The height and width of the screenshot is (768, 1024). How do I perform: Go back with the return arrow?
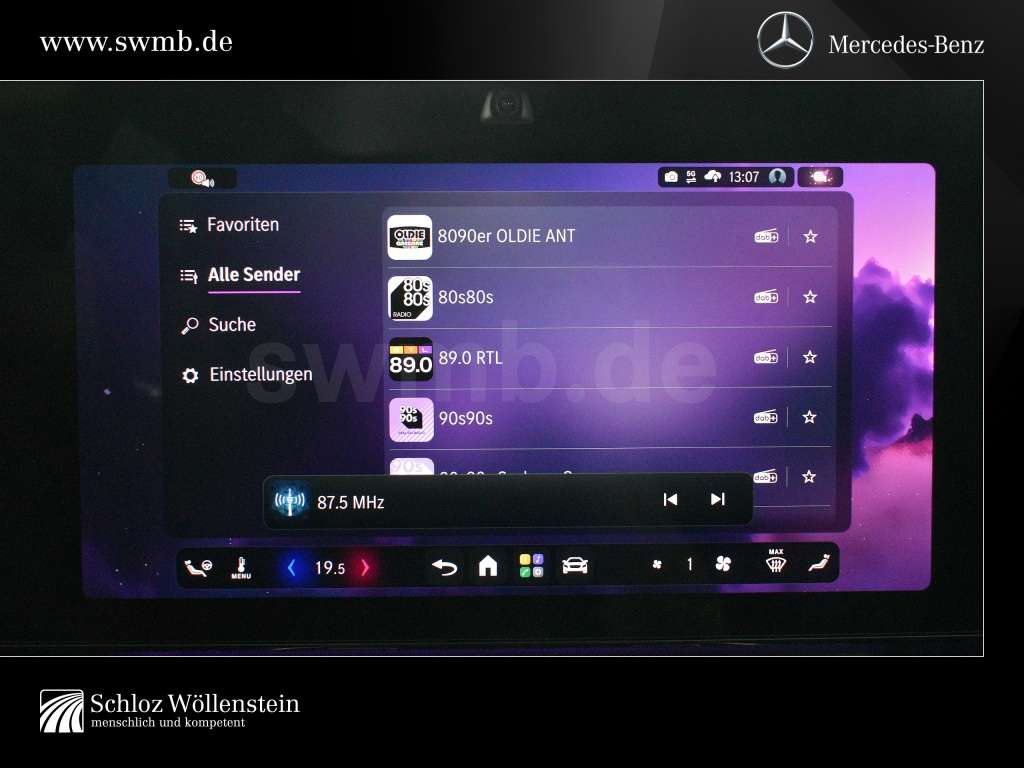[445, 567]
